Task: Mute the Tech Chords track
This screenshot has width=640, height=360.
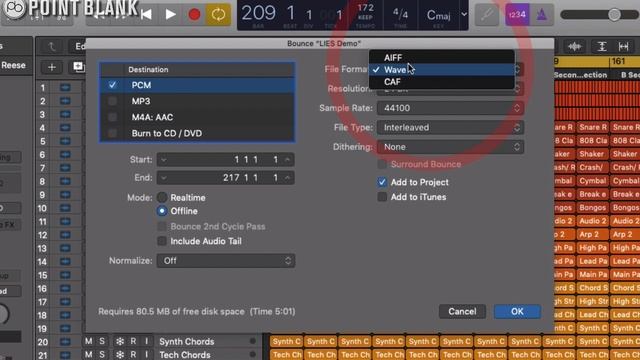Action: 89,355
